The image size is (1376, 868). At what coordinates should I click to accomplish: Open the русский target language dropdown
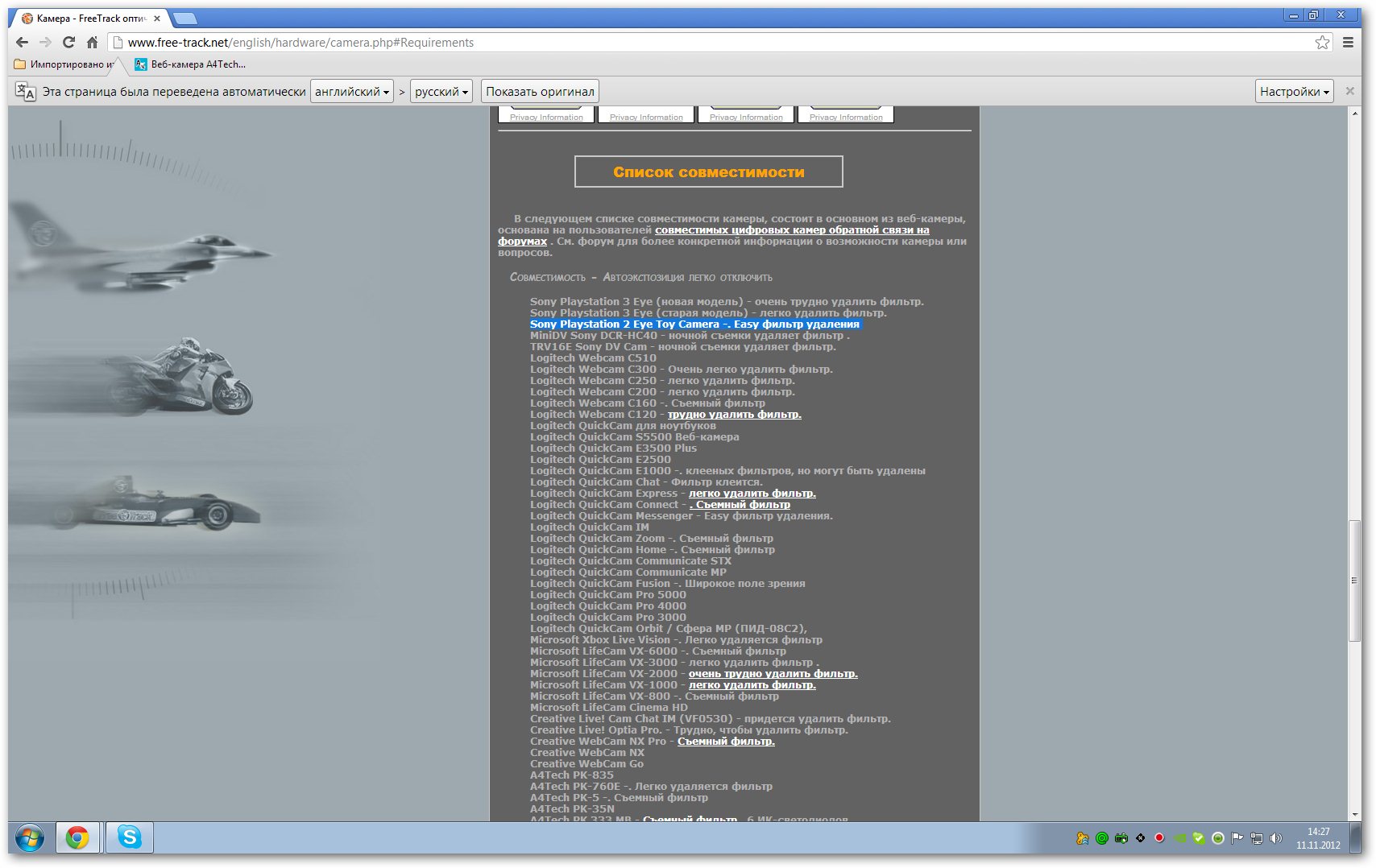[x=441, y=92]
